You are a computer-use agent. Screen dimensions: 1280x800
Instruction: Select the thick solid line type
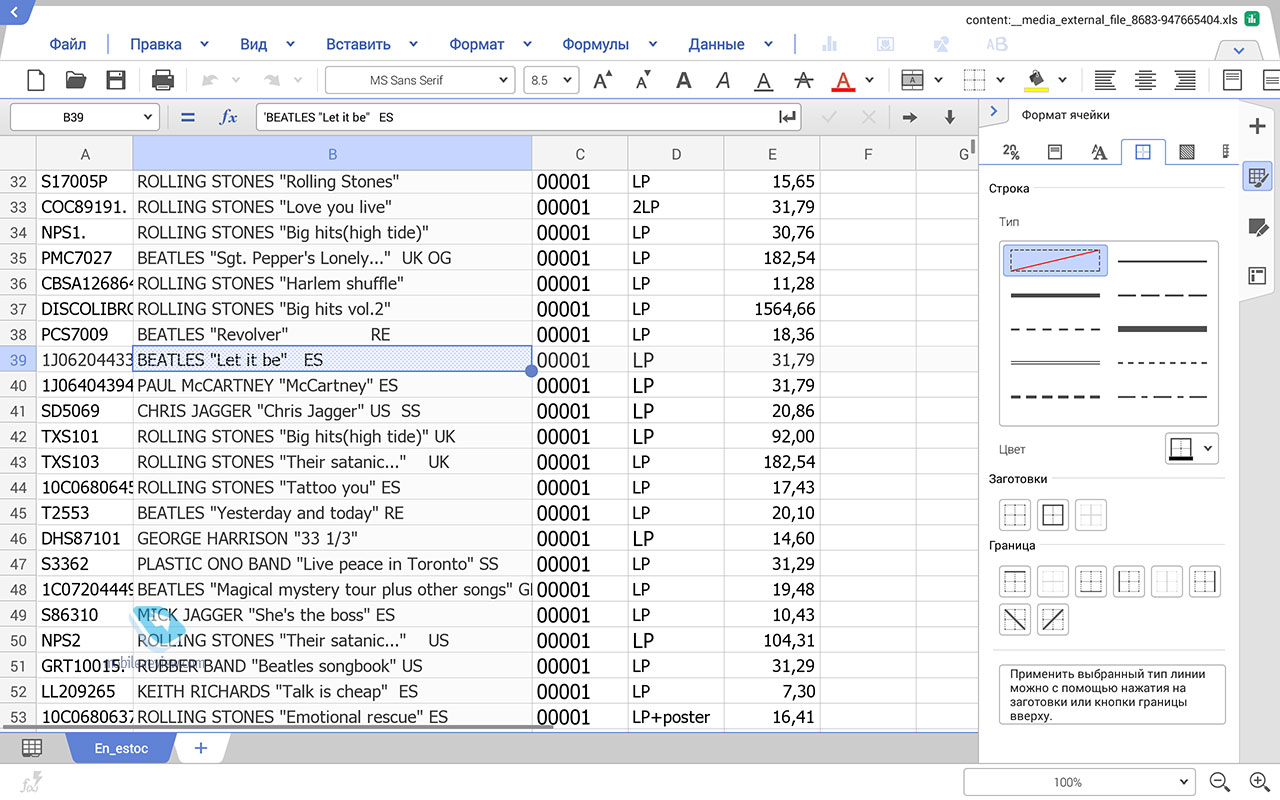click(x=1055, y=295)
